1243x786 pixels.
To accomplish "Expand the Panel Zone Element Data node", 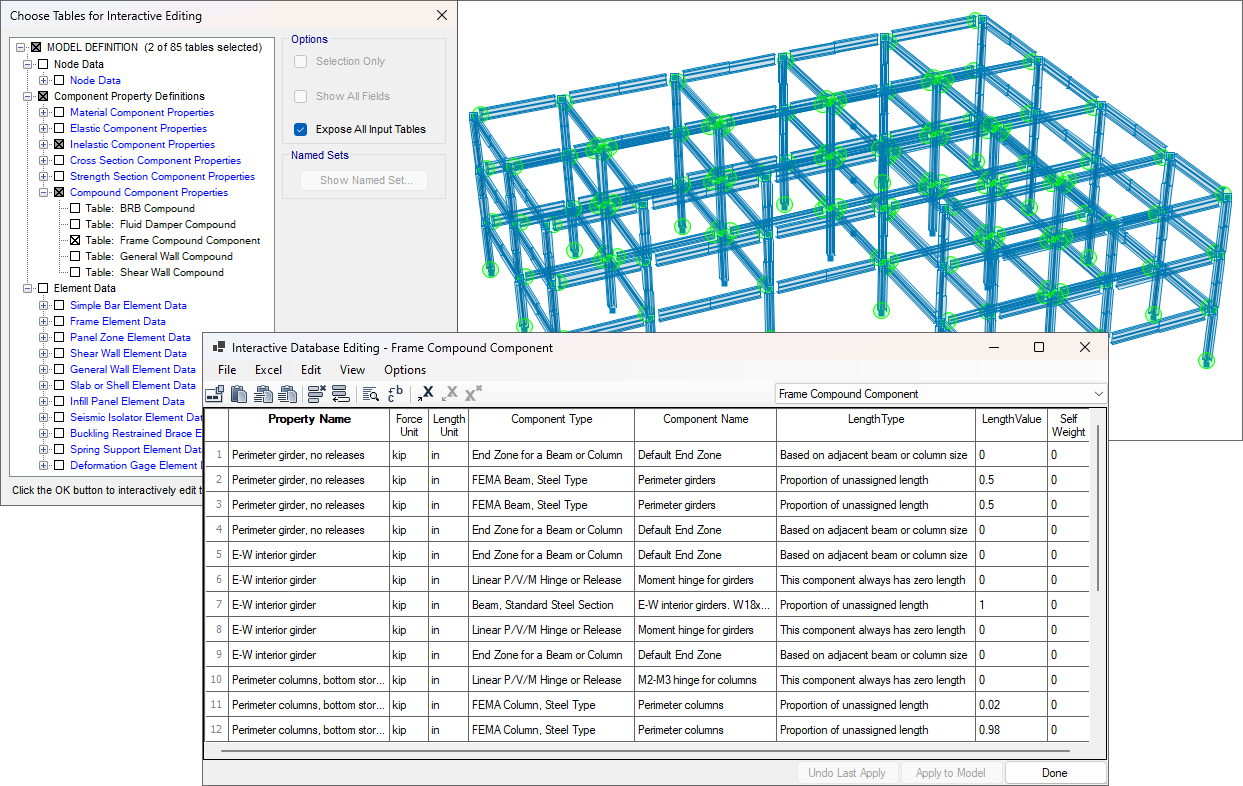I will (44, 337).
